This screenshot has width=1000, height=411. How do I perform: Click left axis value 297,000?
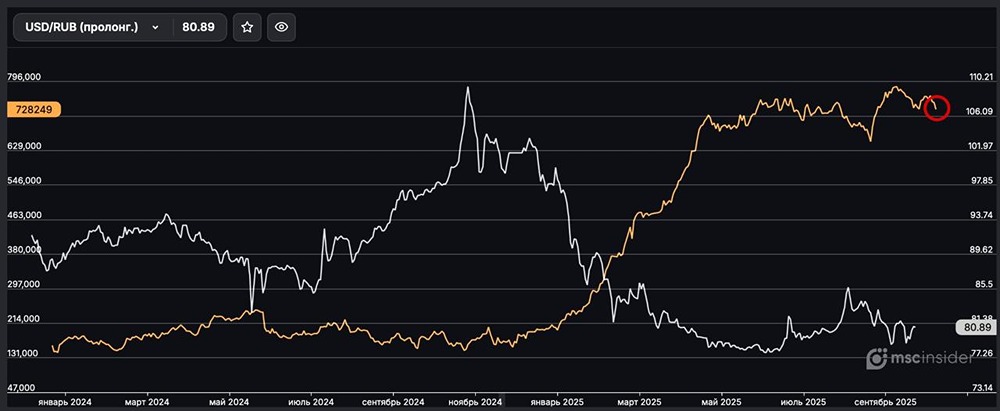coord(25,285)
